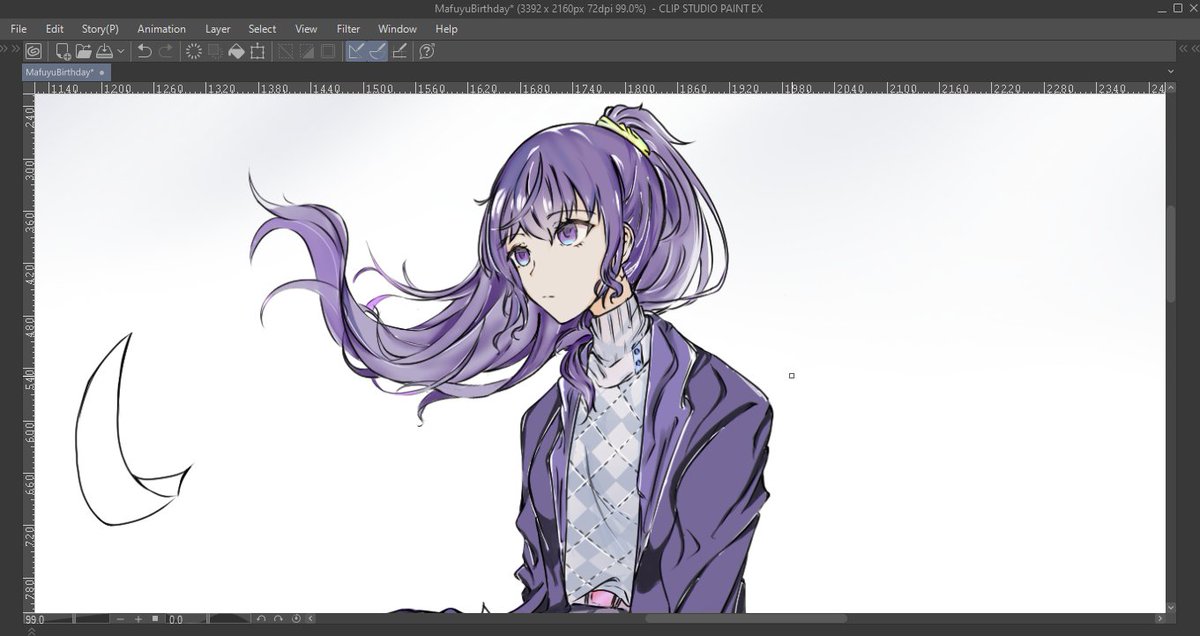Click the Fill bucket command icon
The width and height of the screenshot is (1200, 636).
point(236,51)
